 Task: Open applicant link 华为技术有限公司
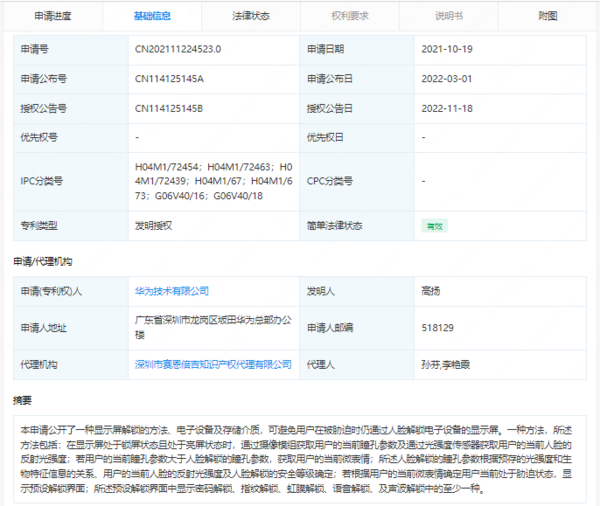click(172, 291)
